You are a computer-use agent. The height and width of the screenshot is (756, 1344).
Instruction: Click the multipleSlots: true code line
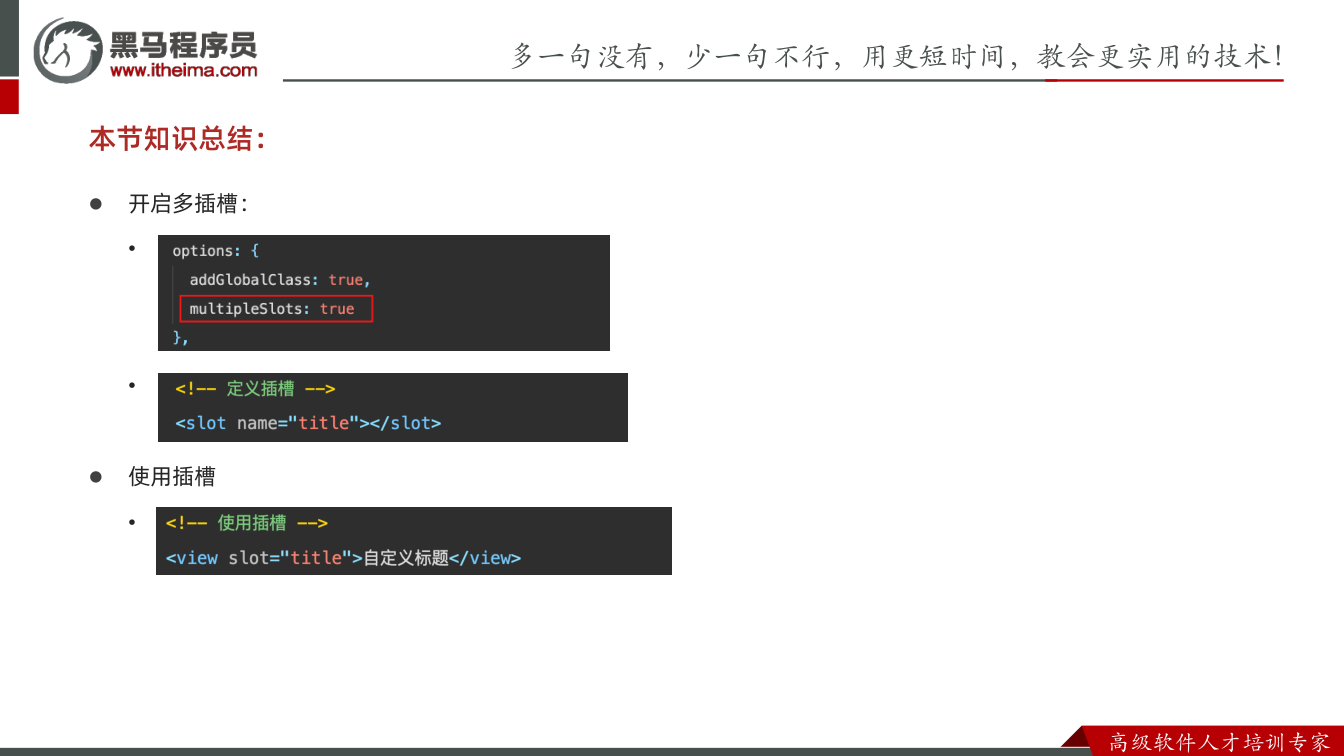[272, 309]
